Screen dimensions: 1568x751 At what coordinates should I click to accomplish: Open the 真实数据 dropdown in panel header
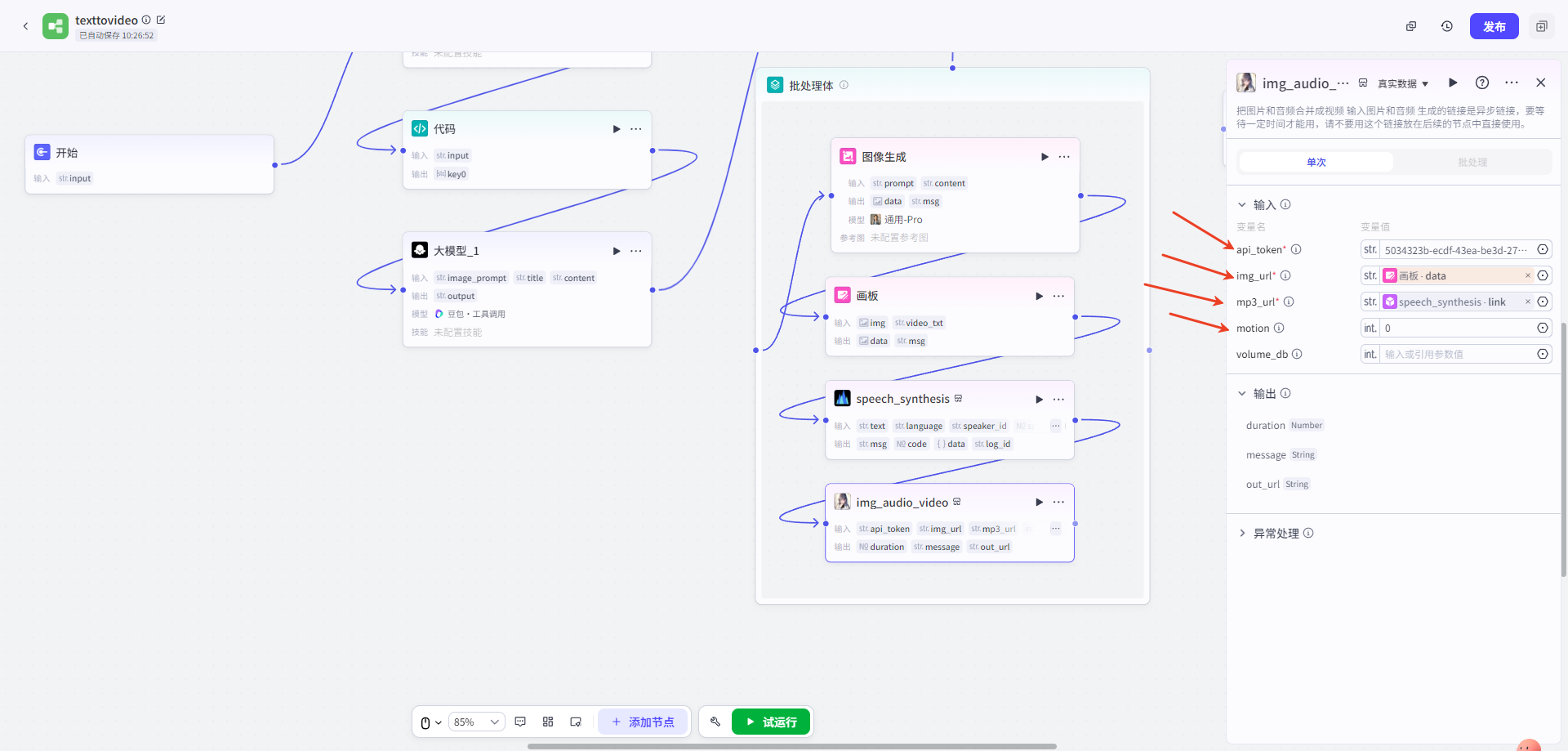point(1403,83)
